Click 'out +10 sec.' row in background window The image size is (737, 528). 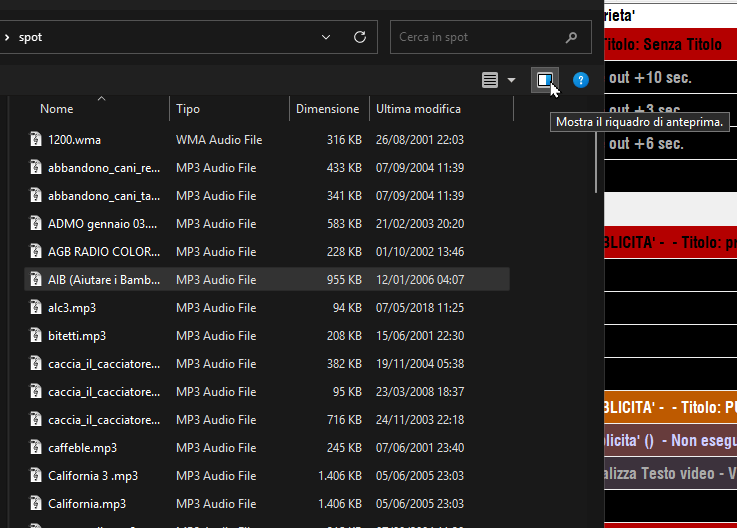pyautogui.click(x=670, y=78)
